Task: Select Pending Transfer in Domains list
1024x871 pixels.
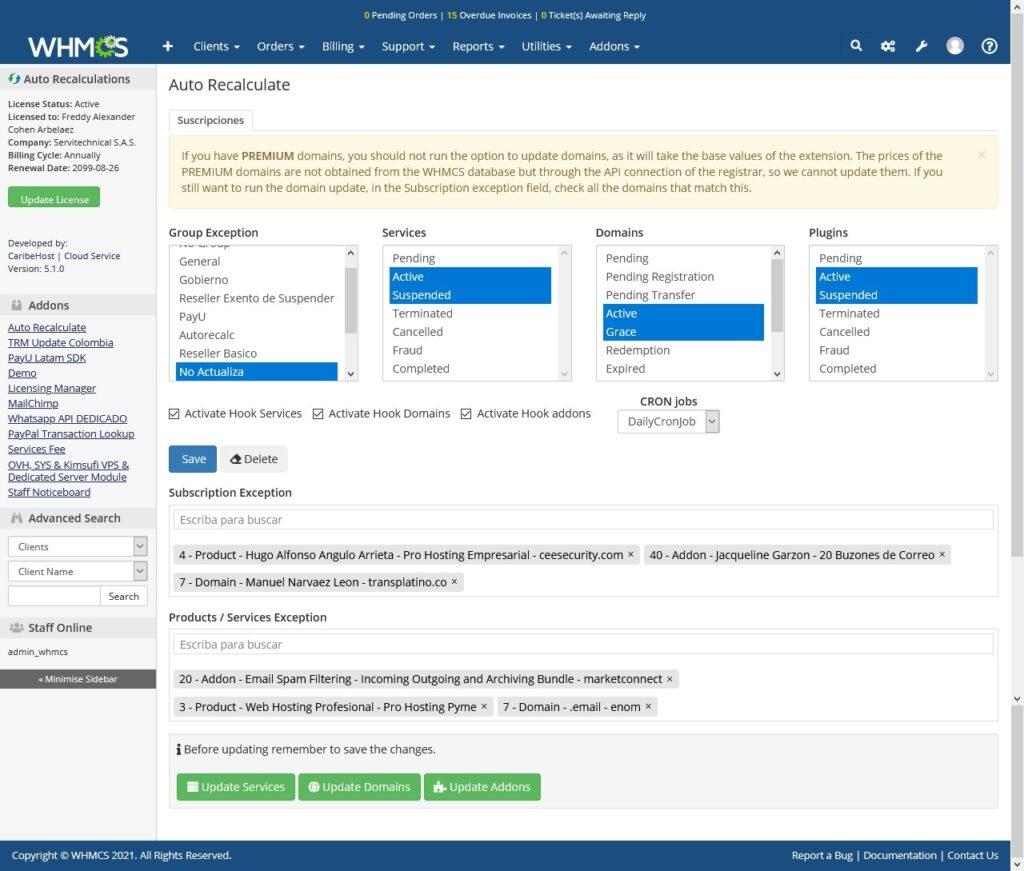Action: coord(683,295)
